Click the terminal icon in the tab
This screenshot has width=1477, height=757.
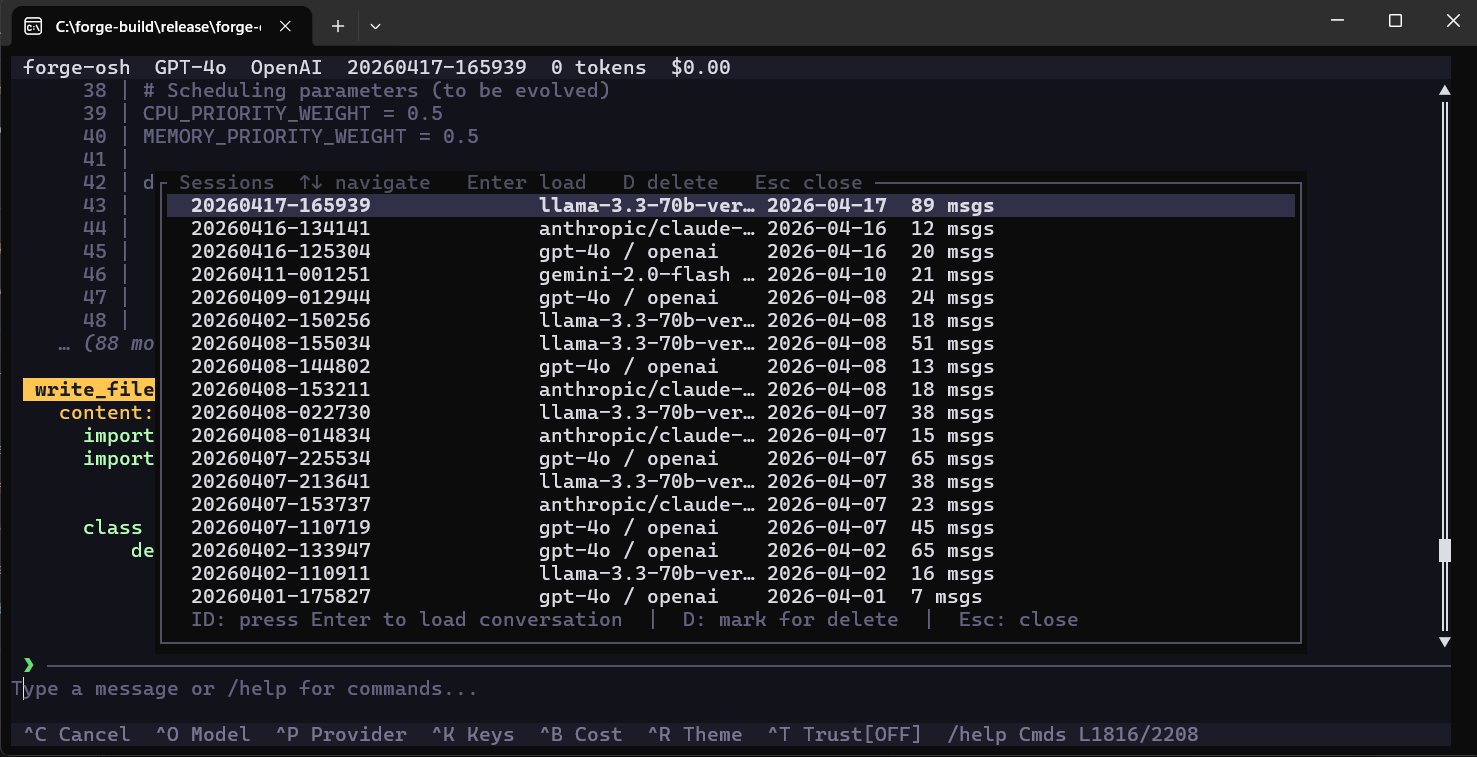point(33,26)
